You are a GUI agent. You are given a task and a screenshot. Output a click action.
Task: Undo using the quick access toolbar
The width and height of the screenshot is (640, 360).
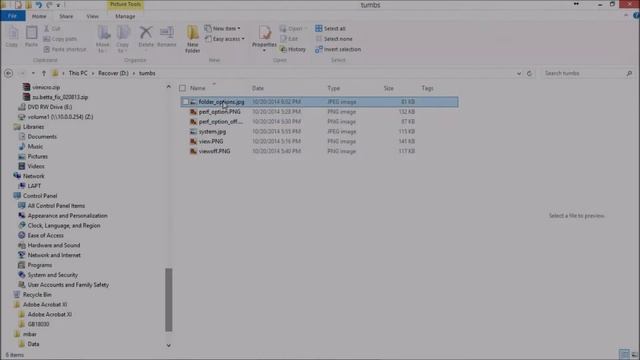coord(39,5)
